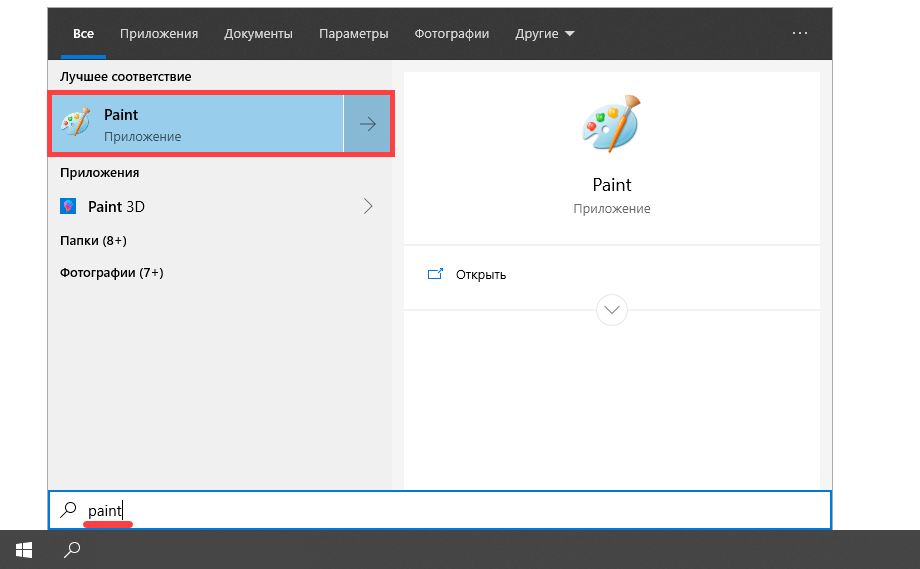Click the large Paint icon in preview pane
The image size is (920, 569).
(611, 124)
